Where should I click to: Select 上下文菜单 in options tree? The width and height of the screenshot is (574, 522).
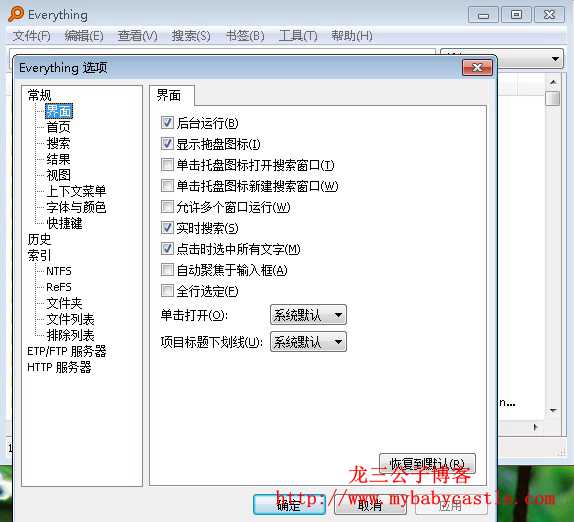pos(76,191)
